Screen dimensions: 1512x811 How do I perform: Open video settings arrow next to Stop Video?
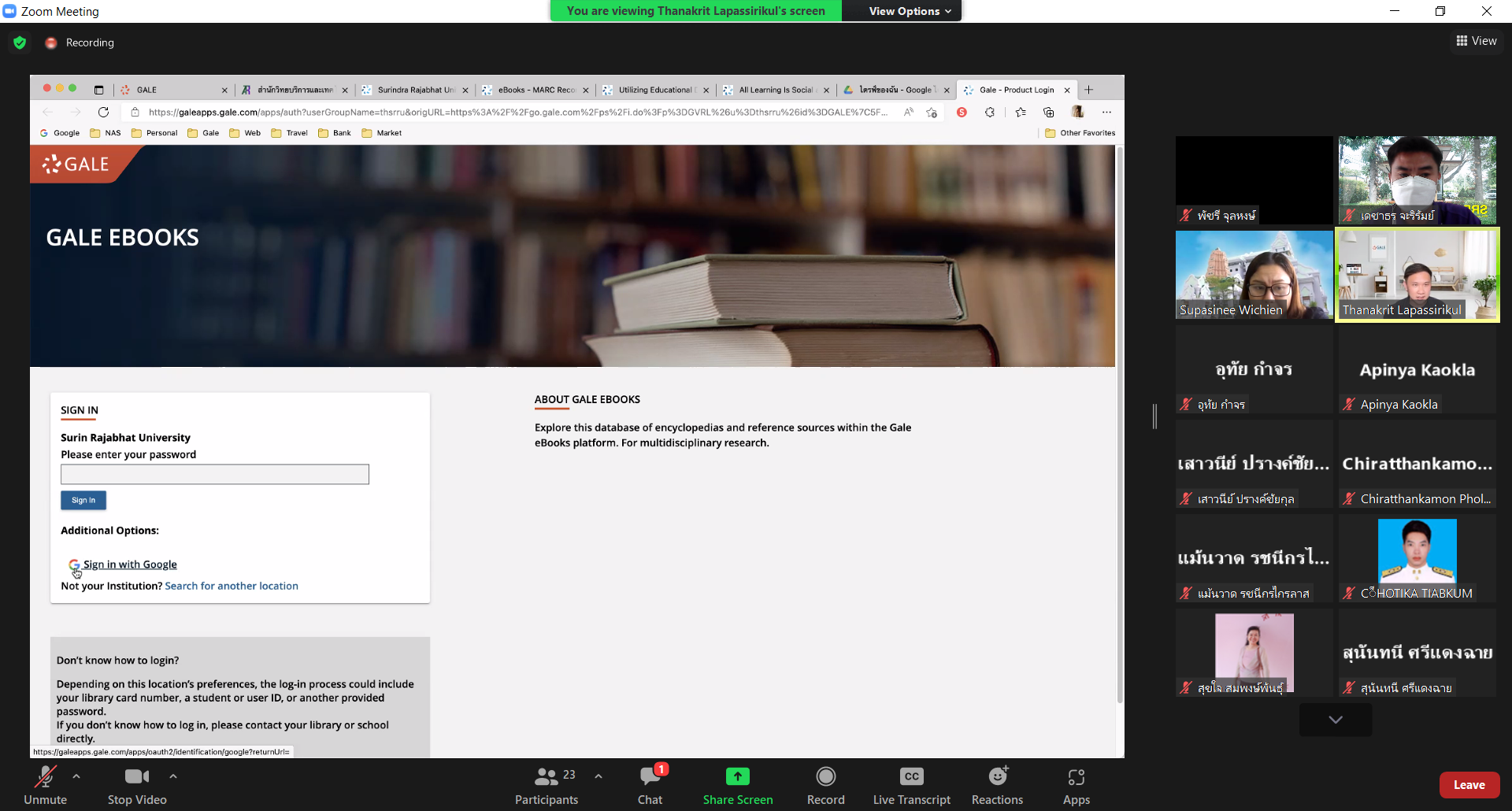(173, 776)
